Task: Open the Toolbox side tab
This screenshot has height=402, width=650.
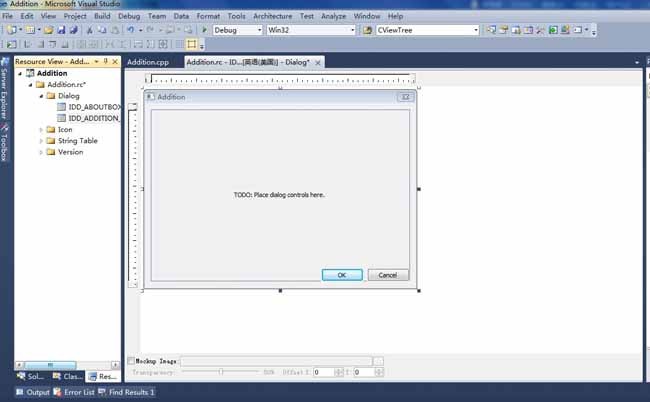Action: (4, 143)
